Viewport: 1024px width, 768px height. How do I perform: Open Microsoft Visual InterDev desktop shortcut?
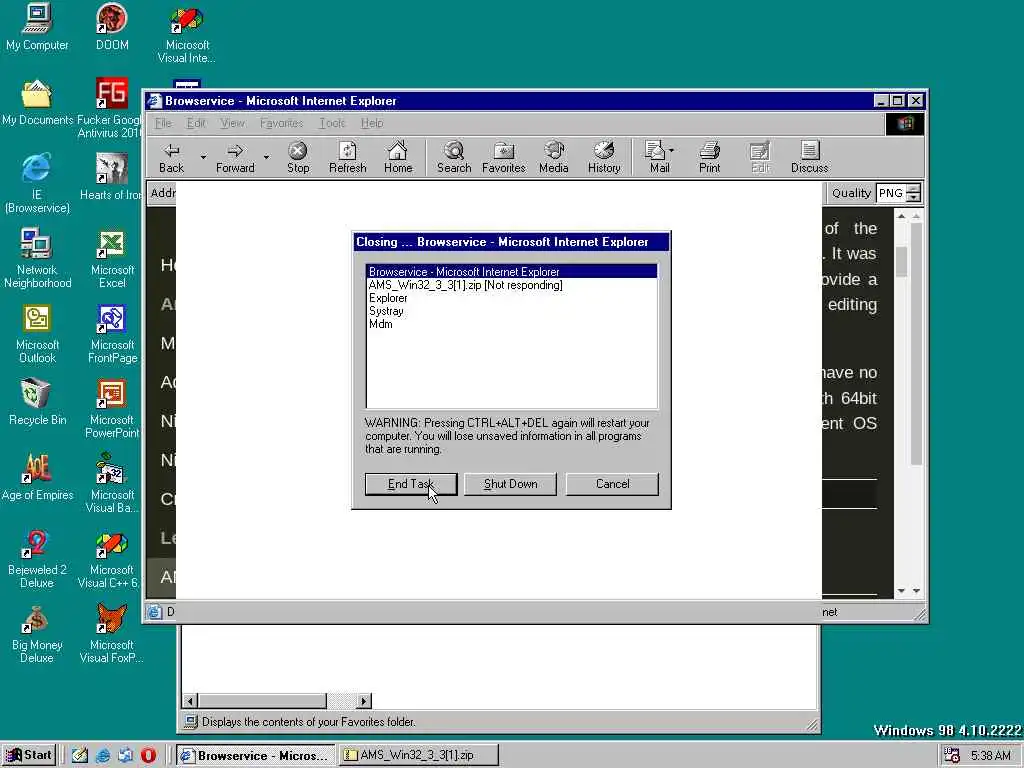point(187,34)
